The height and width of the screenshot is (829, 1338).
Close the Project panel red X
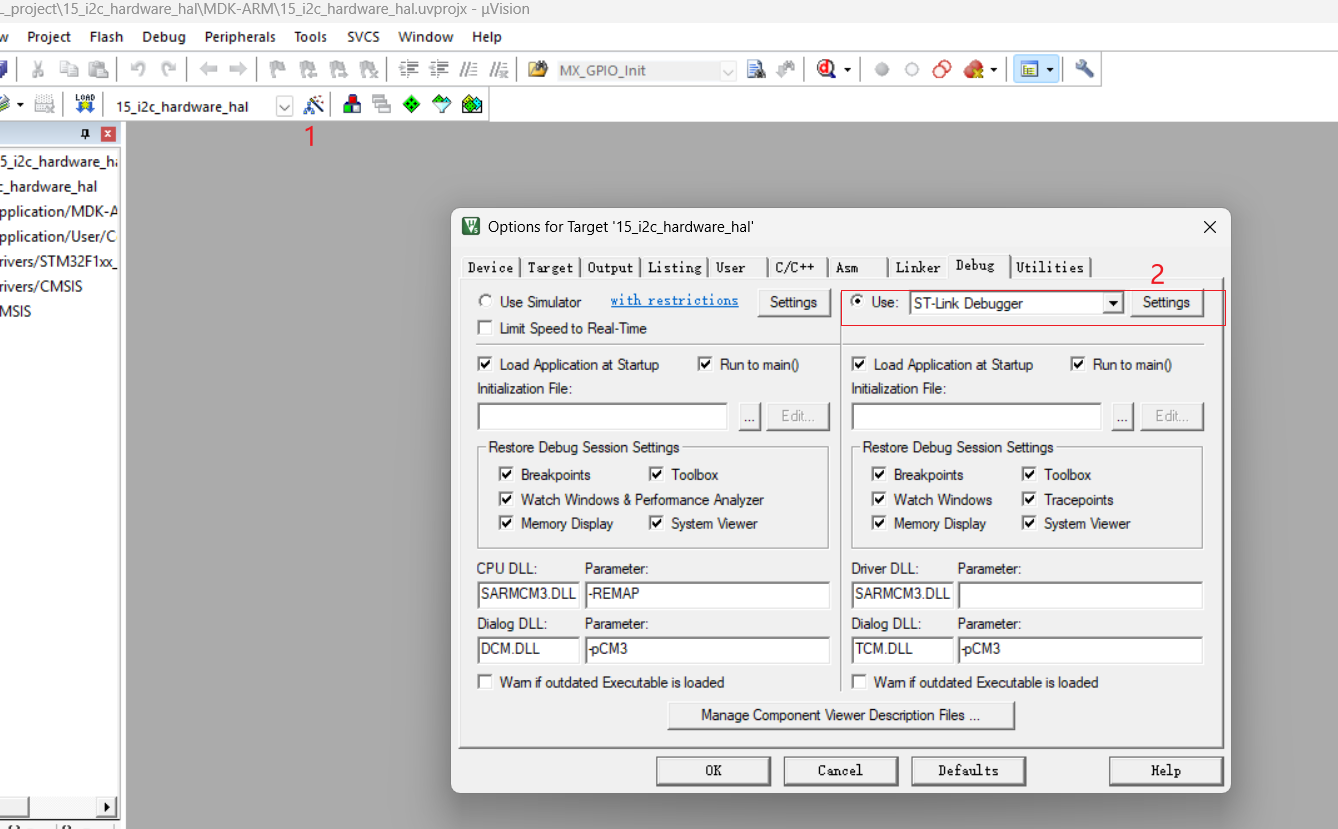coord(108,134)
